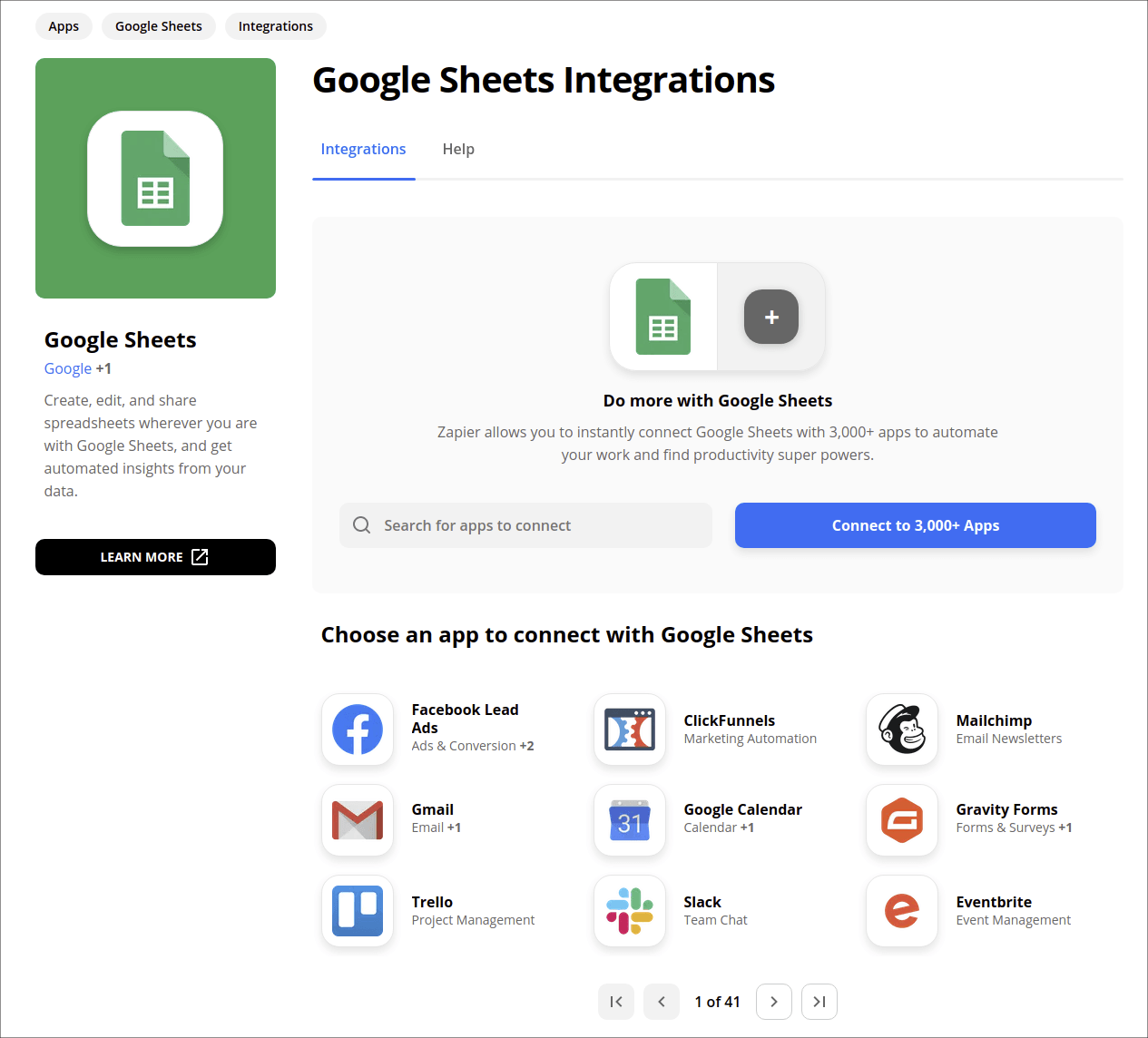This screenshot has height=1038, width=1148.
Task: Open the Trello board icon
Action: (x=358, y=911)
